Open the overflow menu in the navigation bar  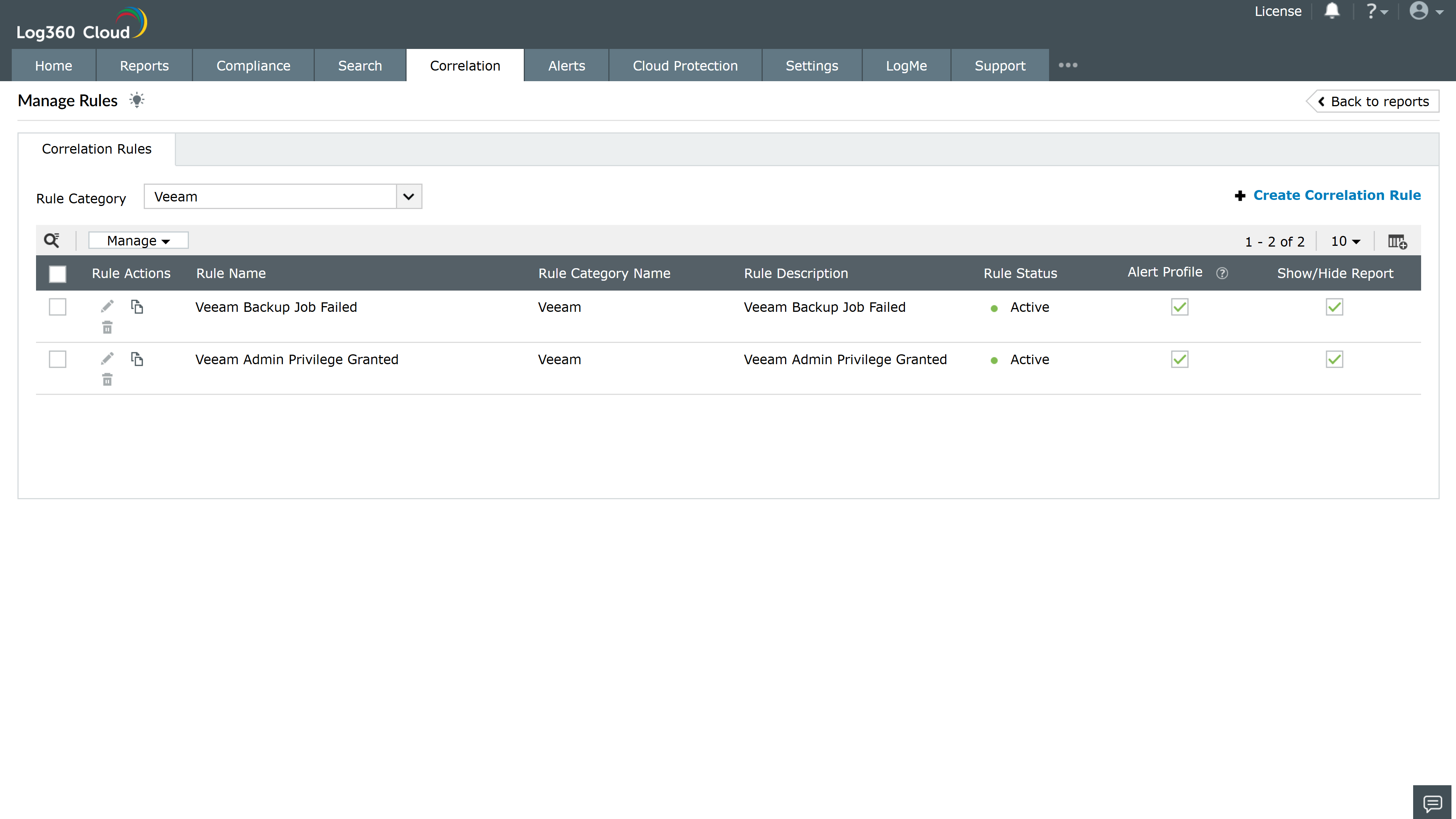(x=1068, y=65)
